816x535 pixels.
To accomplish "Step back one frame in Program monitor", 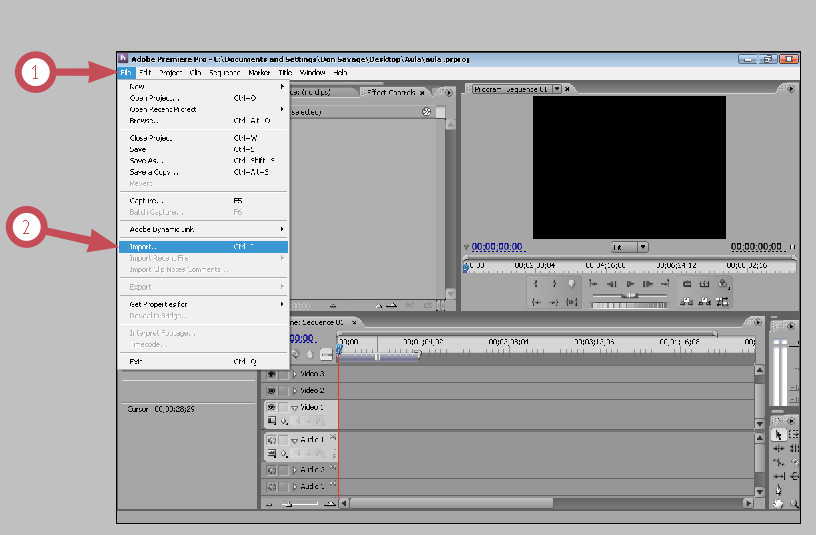I will (x=612, y=284).
